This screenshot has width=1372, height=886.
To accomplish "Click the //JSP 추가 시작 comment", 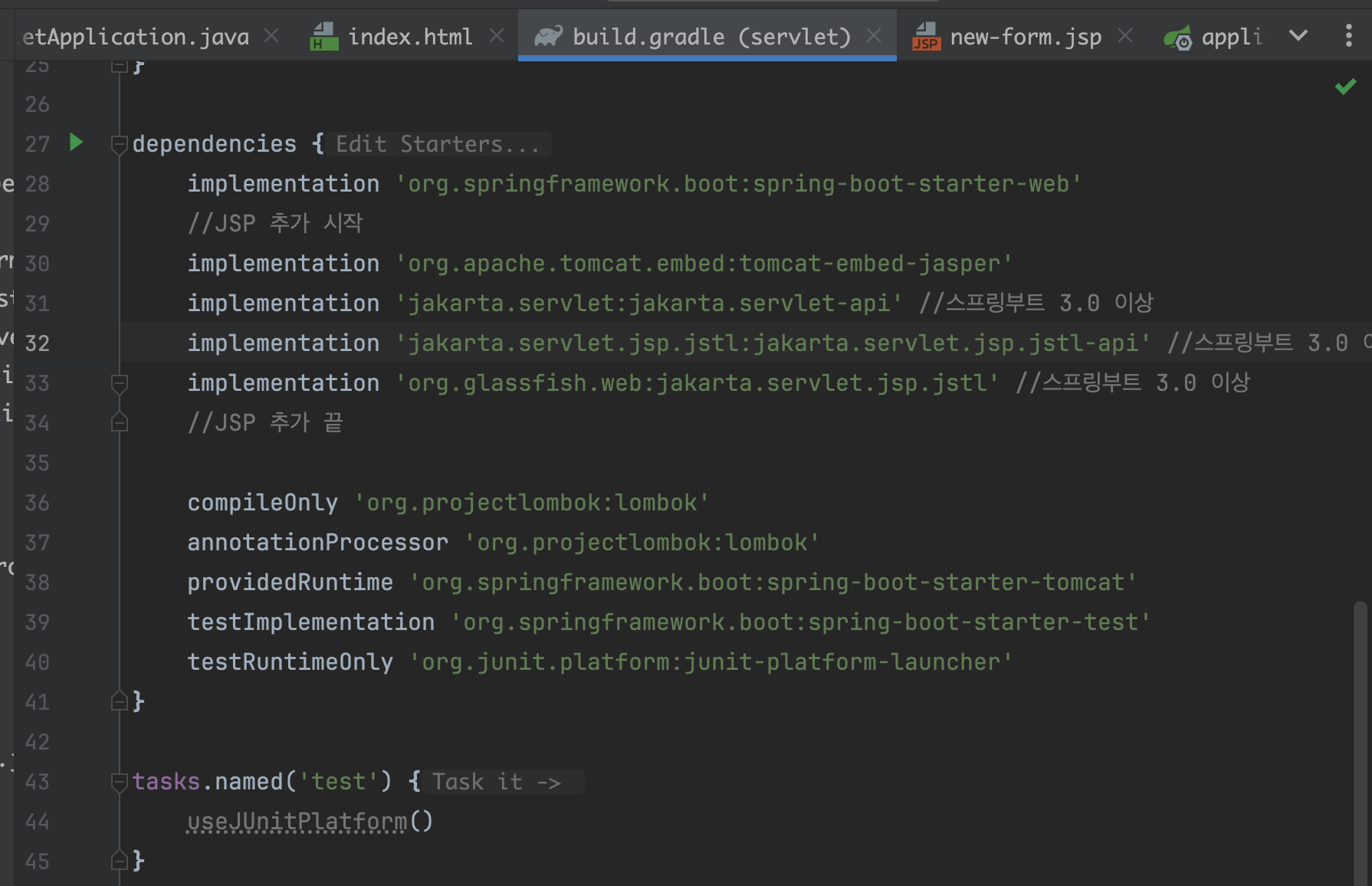I will [275, 224].
